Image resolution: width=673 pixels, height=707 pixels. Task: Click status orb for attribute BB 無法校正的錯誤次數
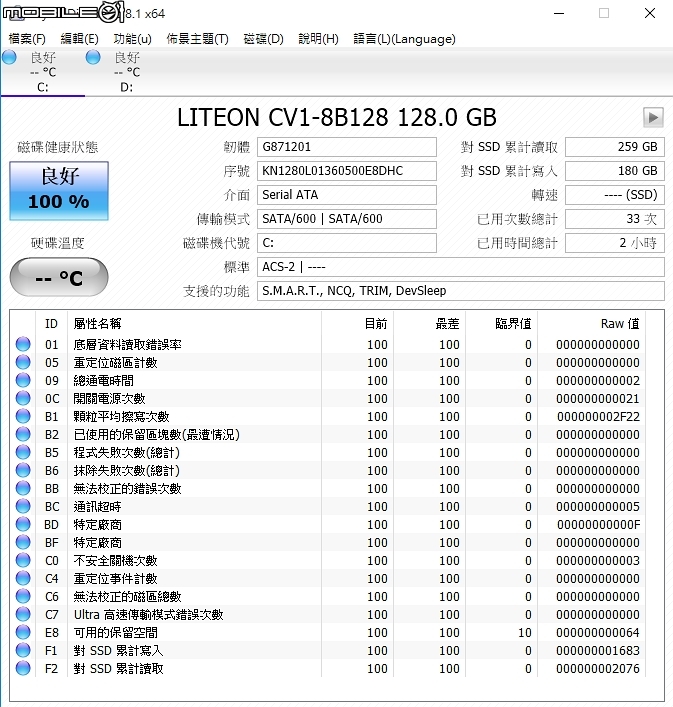click(x=23, y=488)
